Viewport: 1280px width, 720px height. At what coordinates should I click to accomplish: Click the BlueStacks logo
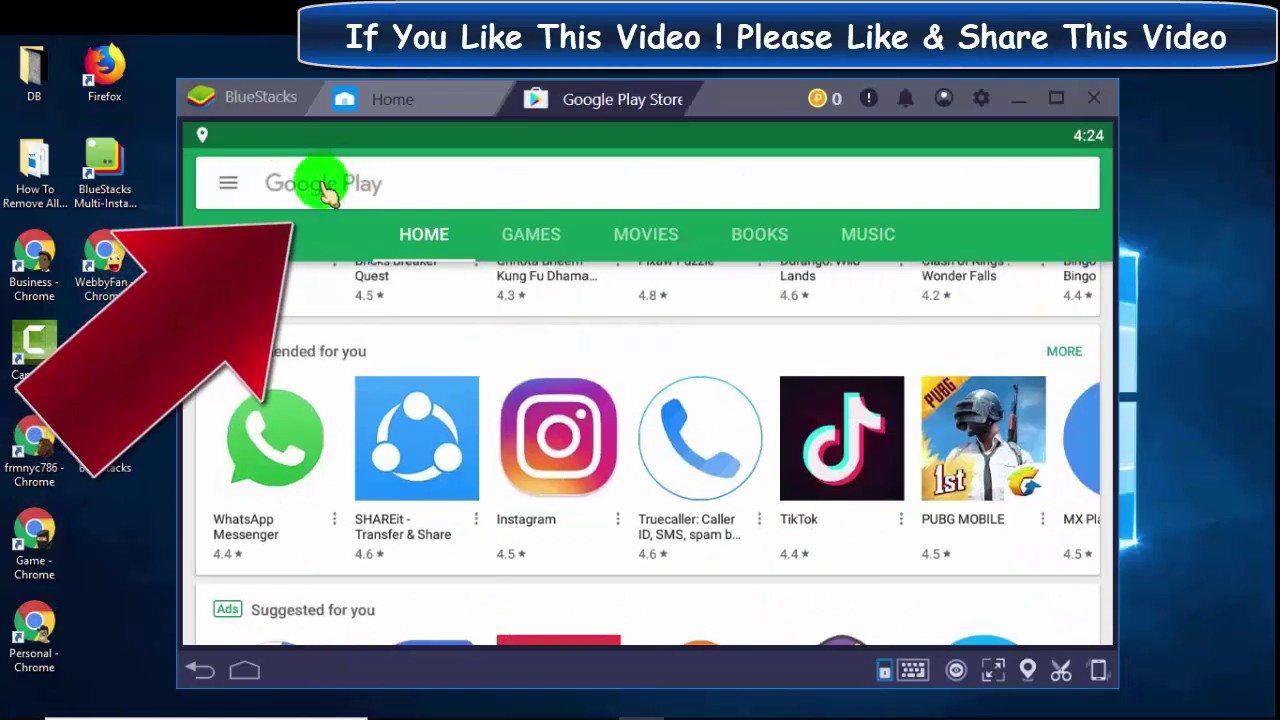click(x=201, y=97)
